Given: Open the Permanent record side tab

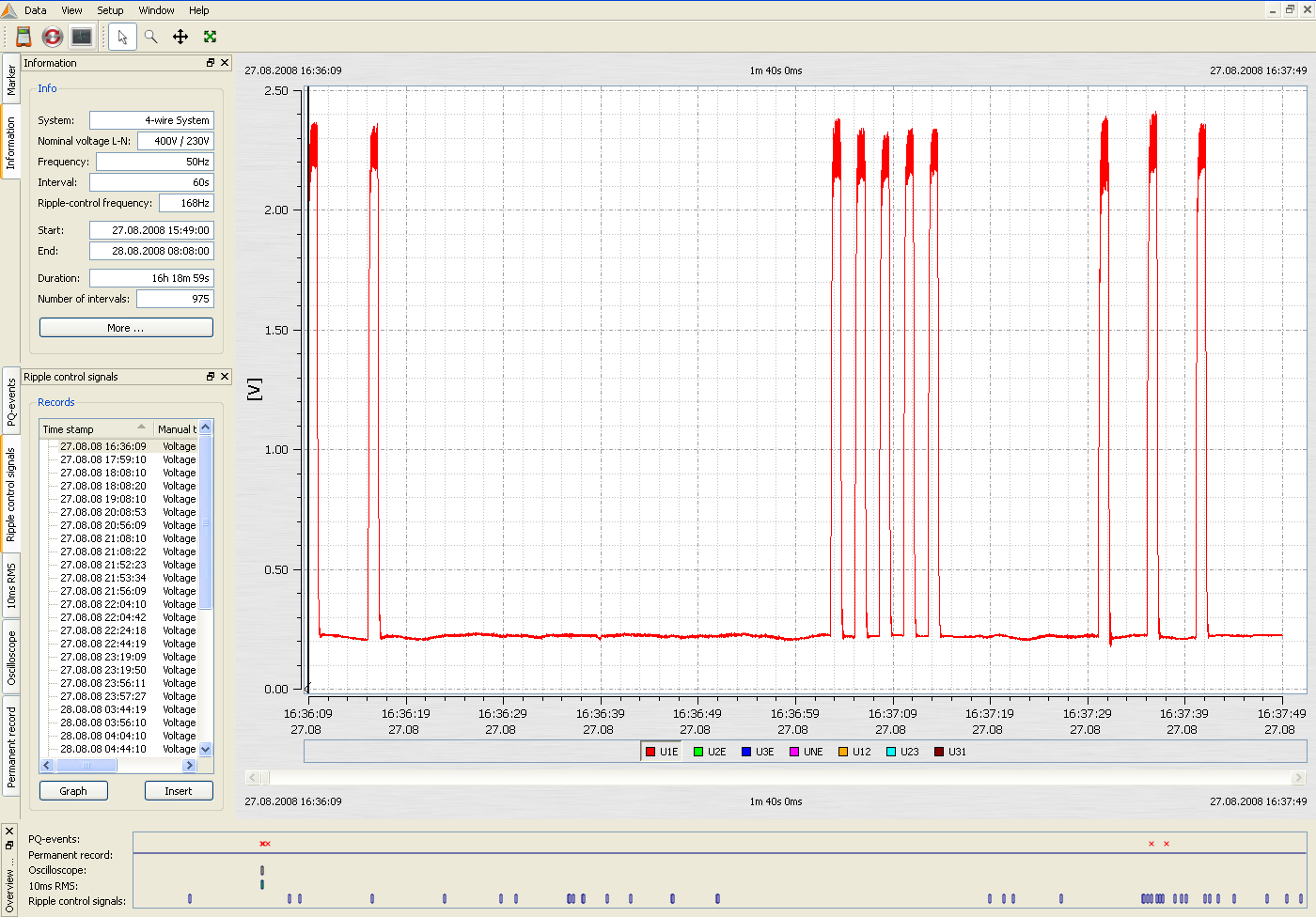Looking at the screenshot, I should tap(10, 748).
